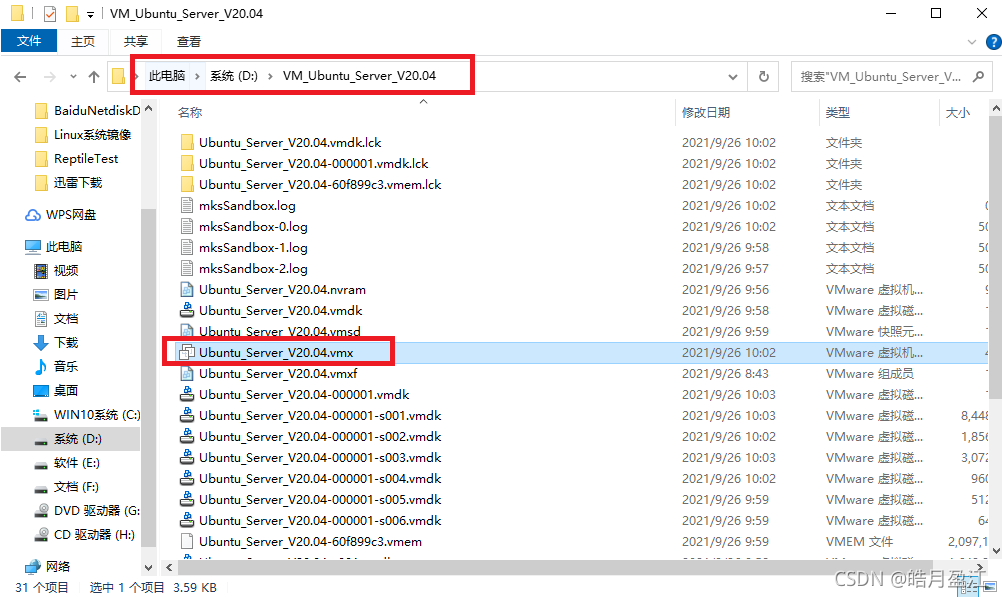
Task: Click 此电脑 in the address path
Action: (x=167, y=75)
